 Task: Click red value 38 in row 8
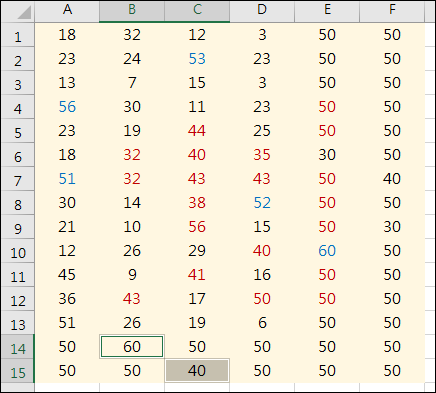point(197,203)
